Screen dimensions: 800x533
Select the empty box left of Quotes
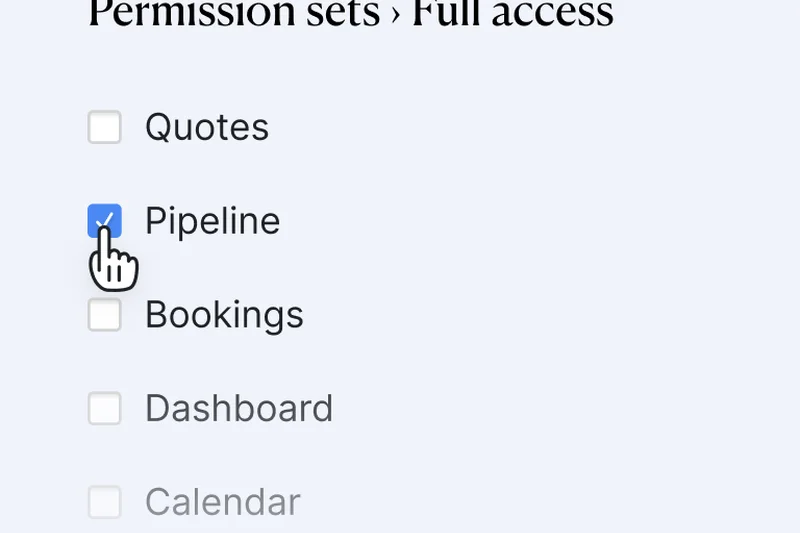105,128
